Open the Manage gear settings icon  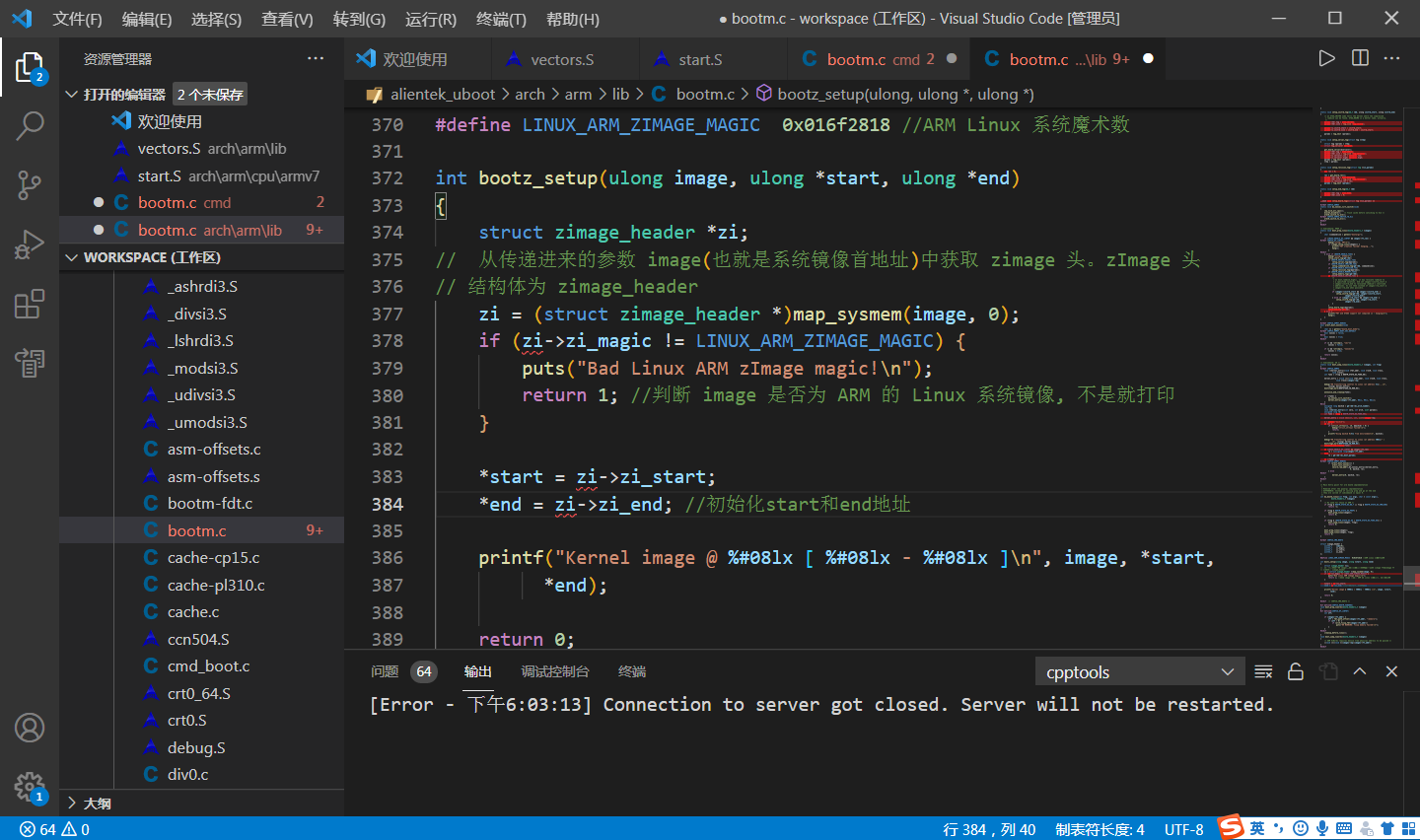(30, 787)
